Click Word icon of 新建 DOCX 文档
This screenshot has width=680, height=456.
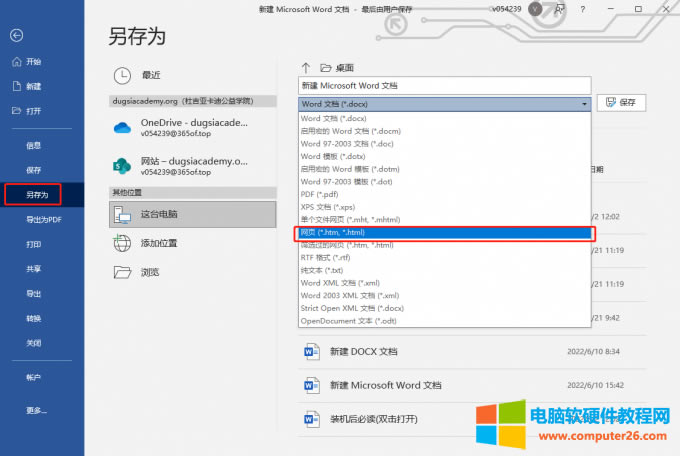tap(312, 351)
